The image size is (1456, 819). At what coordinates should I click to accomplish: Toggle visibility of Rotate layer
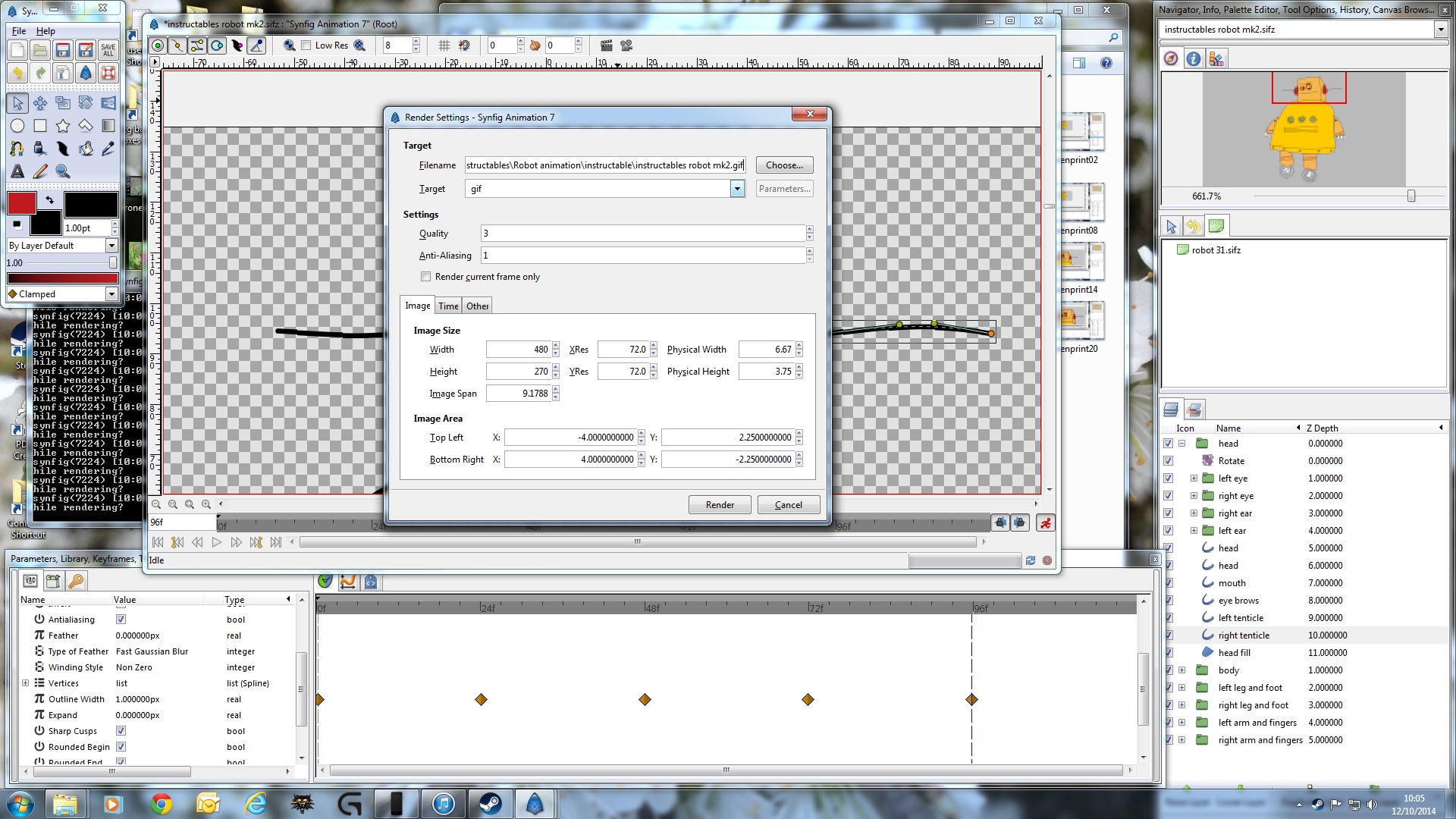1168,461
